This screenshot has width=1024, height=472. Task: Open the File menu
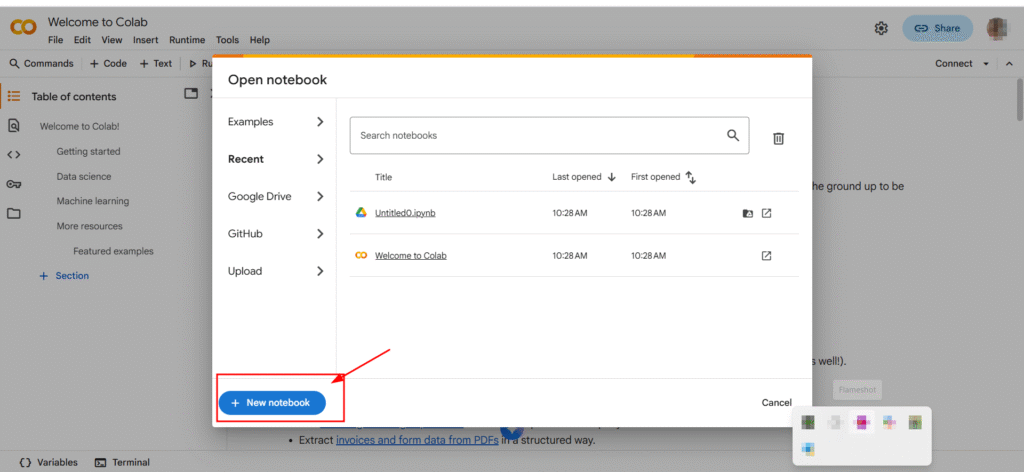point(56,40)
